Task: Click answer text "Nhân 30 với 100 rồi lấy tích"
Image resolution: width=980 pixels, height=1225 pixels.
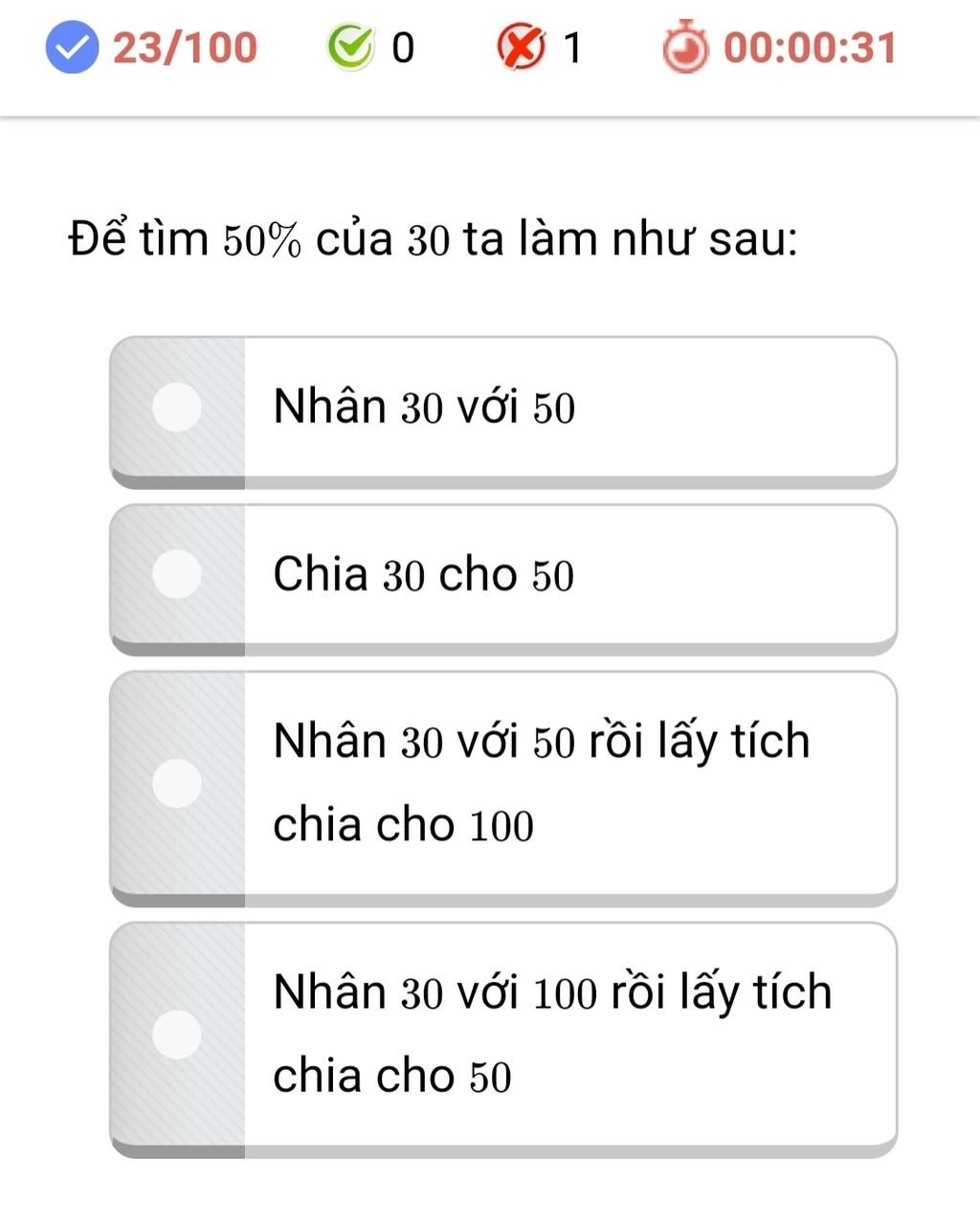Action: pos(552,992)
